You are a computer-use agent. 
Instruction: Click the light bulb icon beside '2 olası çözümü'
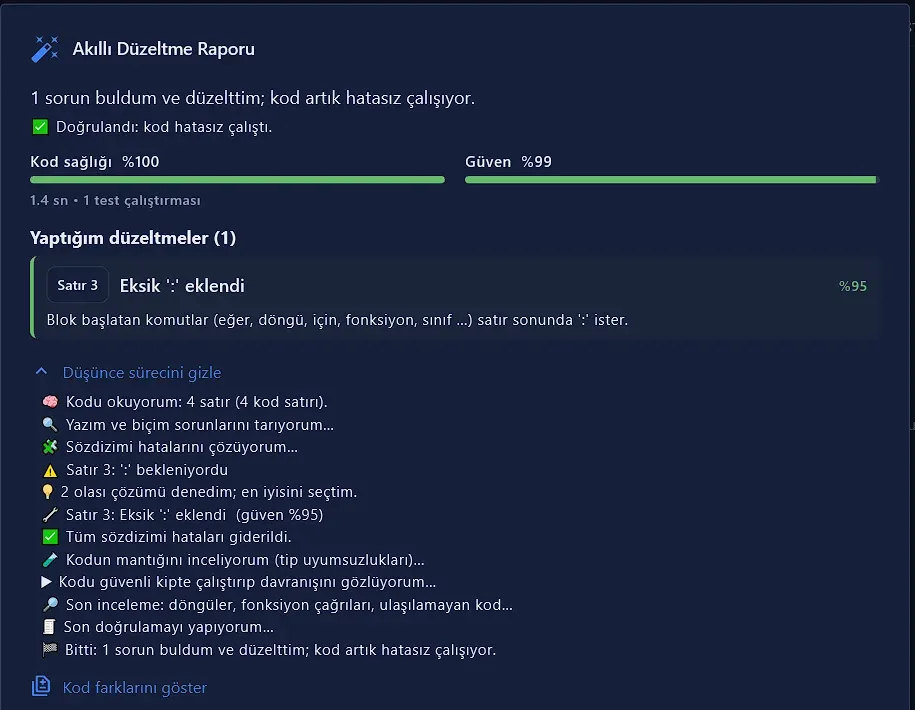point(48,492)
